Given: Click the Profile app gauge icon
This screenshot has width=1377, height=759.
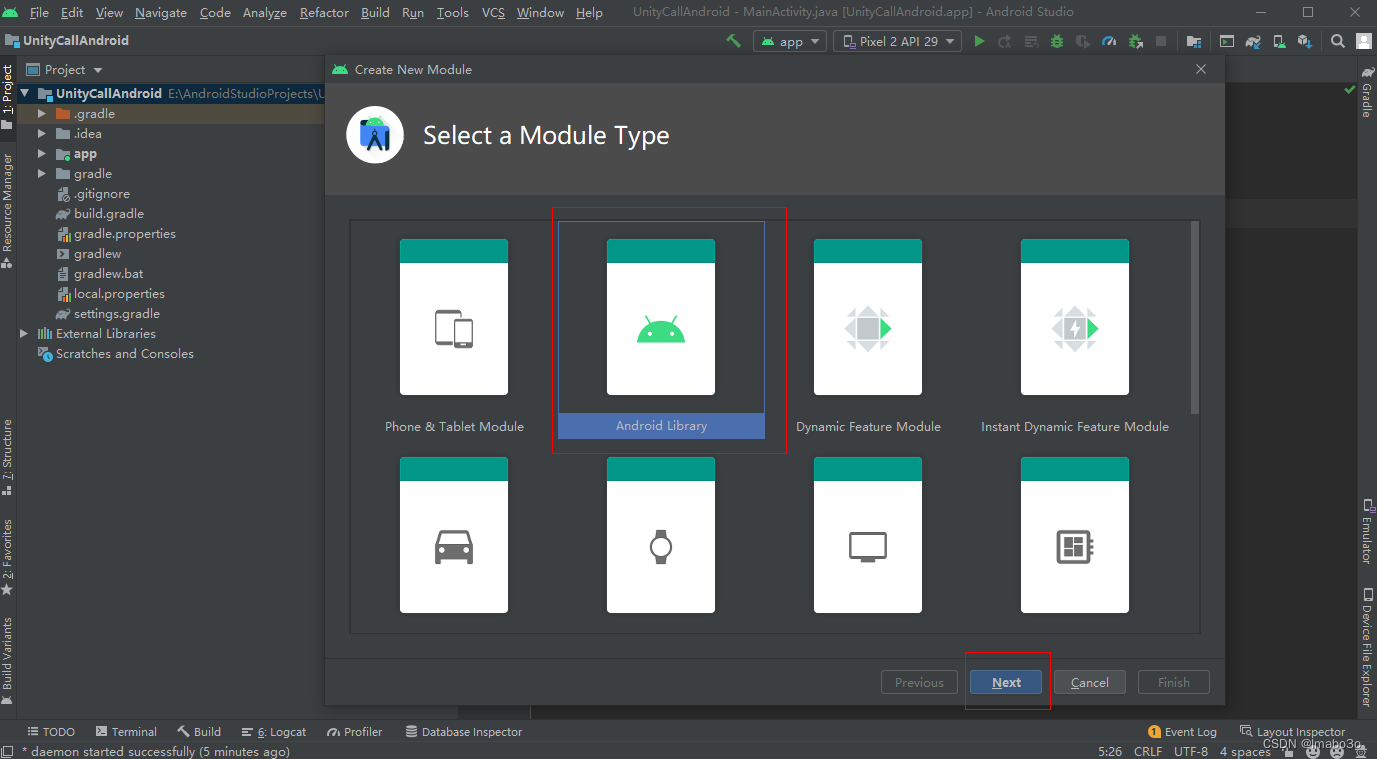Looking at the screenshot, I should click(1109, 41).
